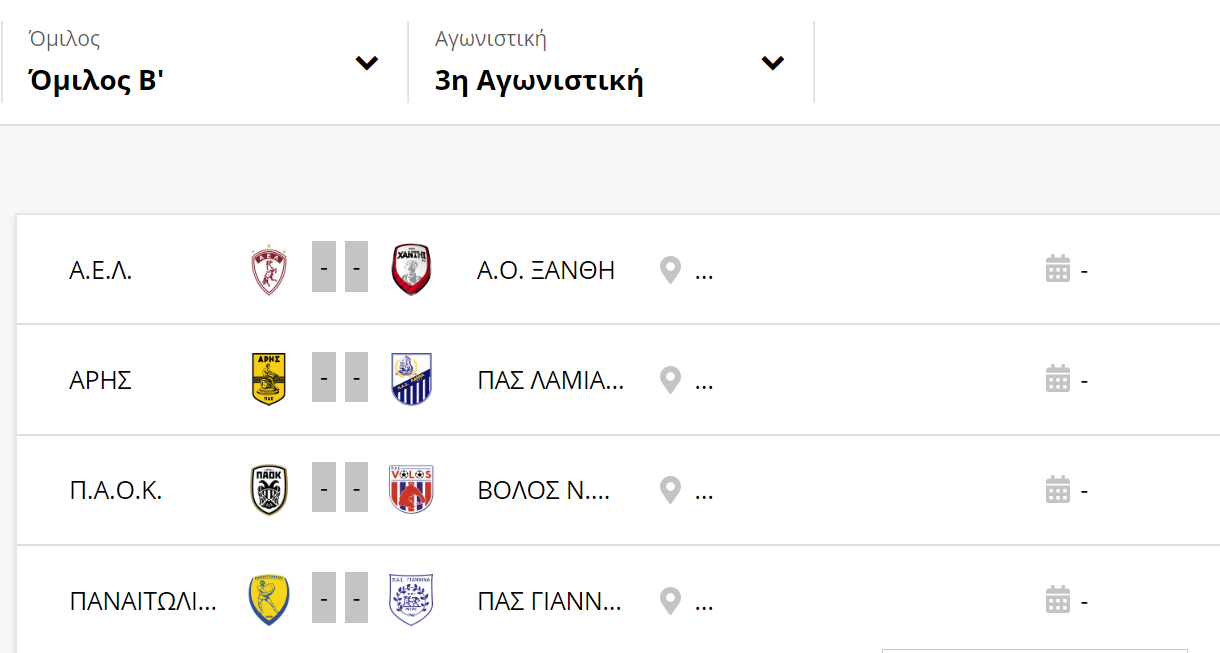Click home score box in Π.Α.Ο.Κ. match
The image size is (1220, 653).
click(324, 489)
